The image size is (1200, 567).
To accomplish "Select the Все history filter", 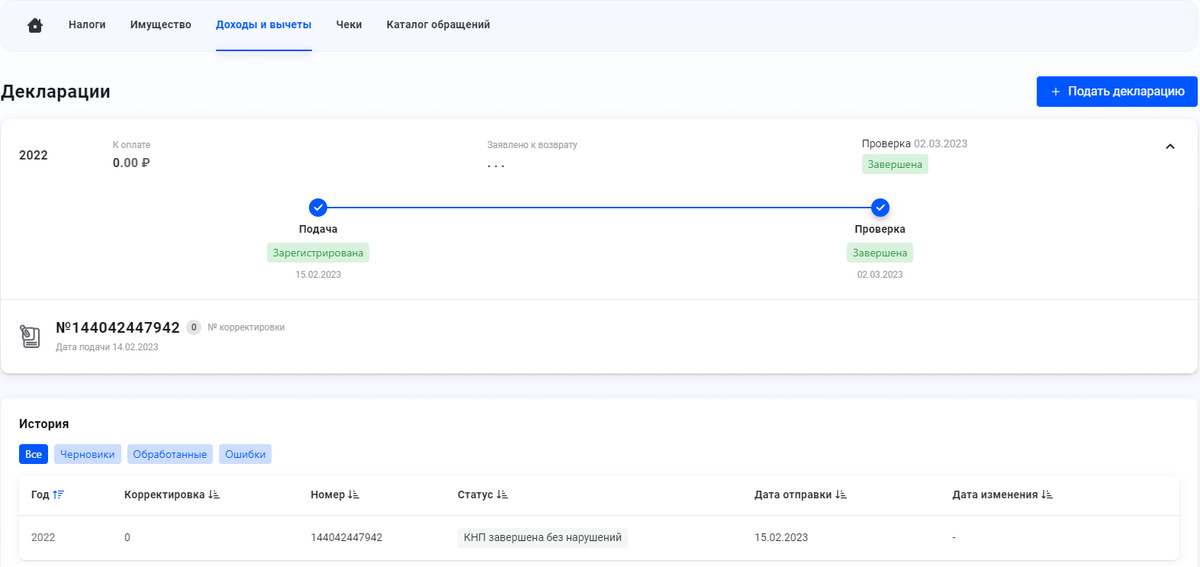I will click(x=33, y=455).
